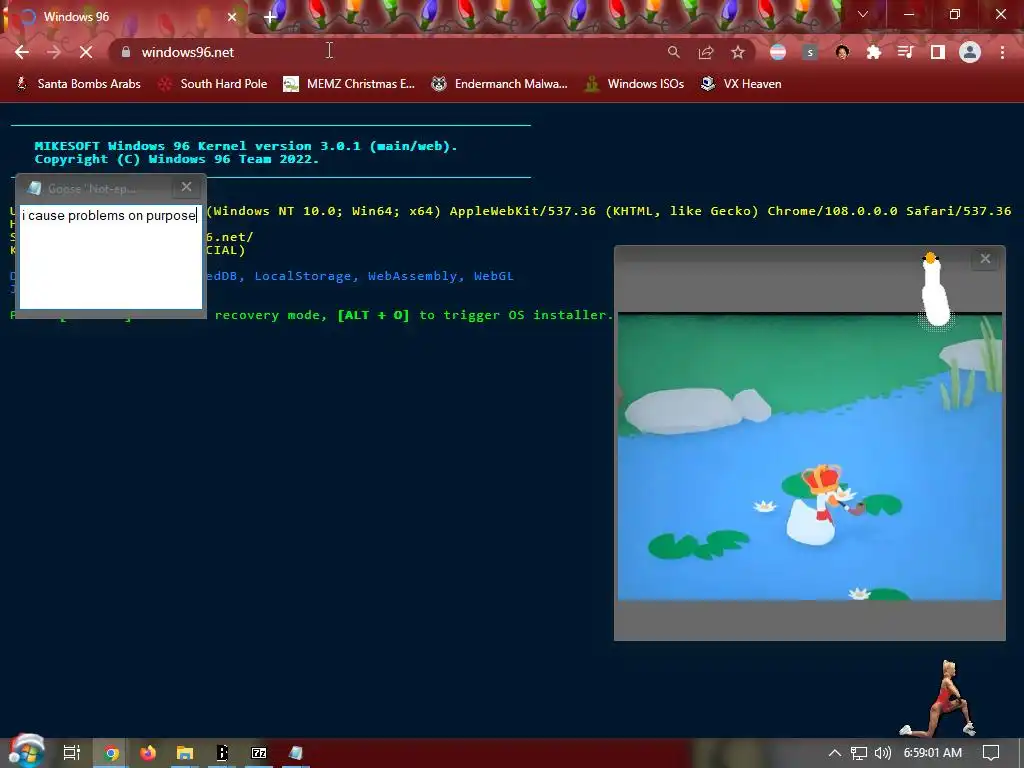Image resolution: width=1024 pixels, height=768 pixels.
Task: Open the notification action center
Action: (991, 753)
